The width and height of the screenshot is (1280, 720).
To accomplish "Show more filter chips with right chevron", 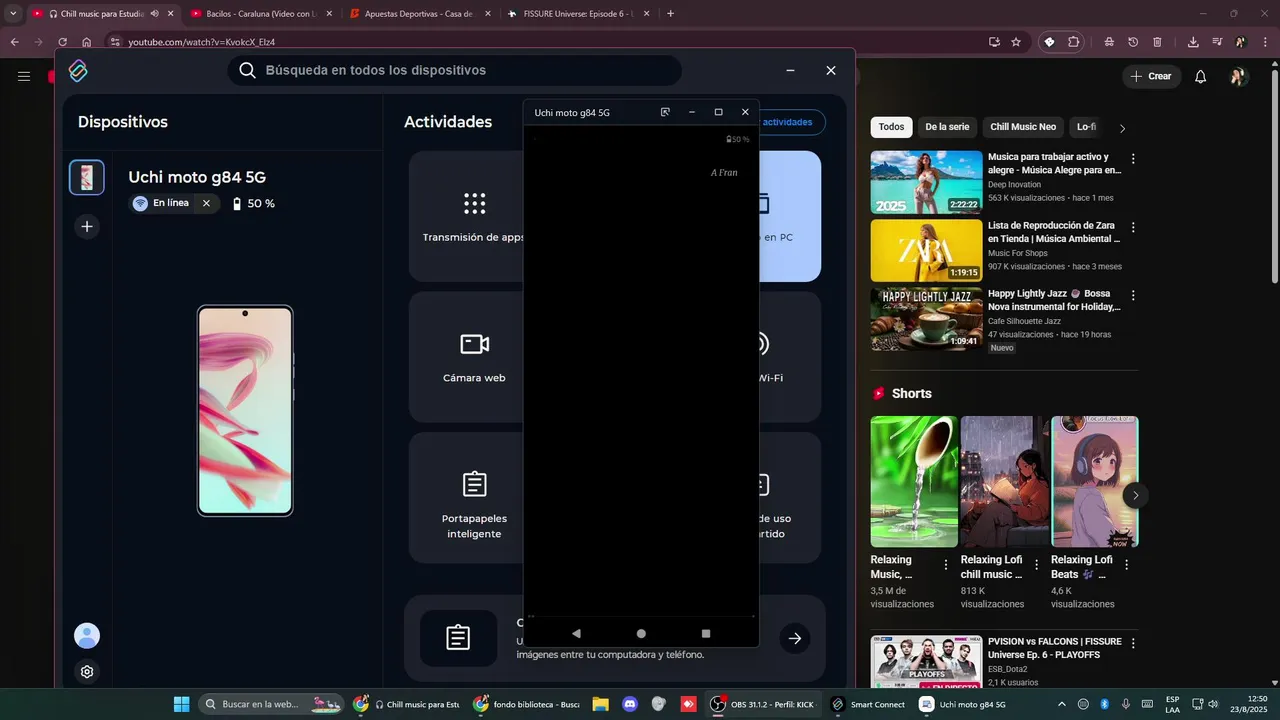I will [1122, 128].
